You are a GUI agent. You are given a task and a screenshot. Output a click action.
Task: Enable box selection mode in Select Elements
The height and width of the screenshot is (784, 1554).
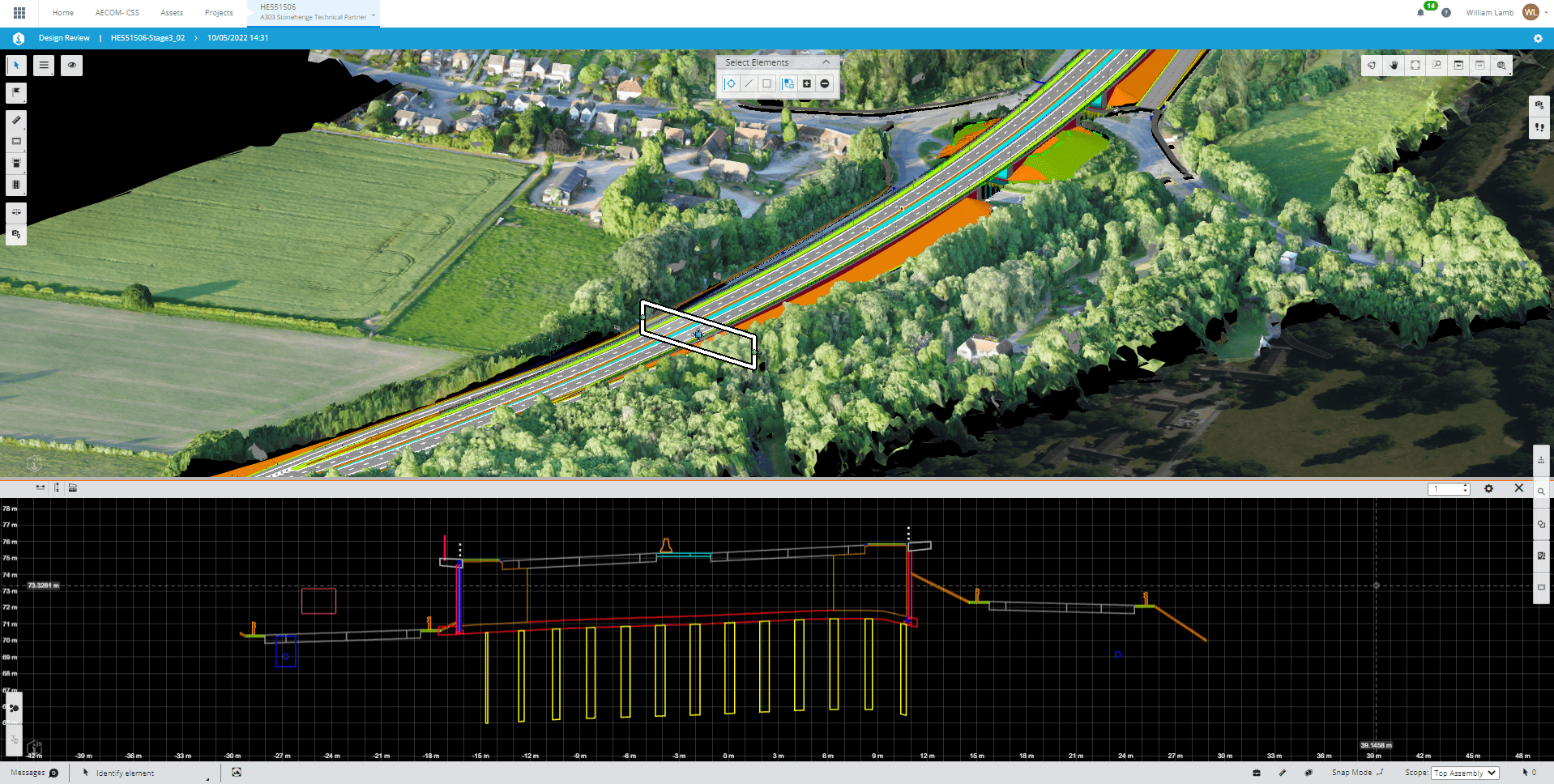coord(766,83)
